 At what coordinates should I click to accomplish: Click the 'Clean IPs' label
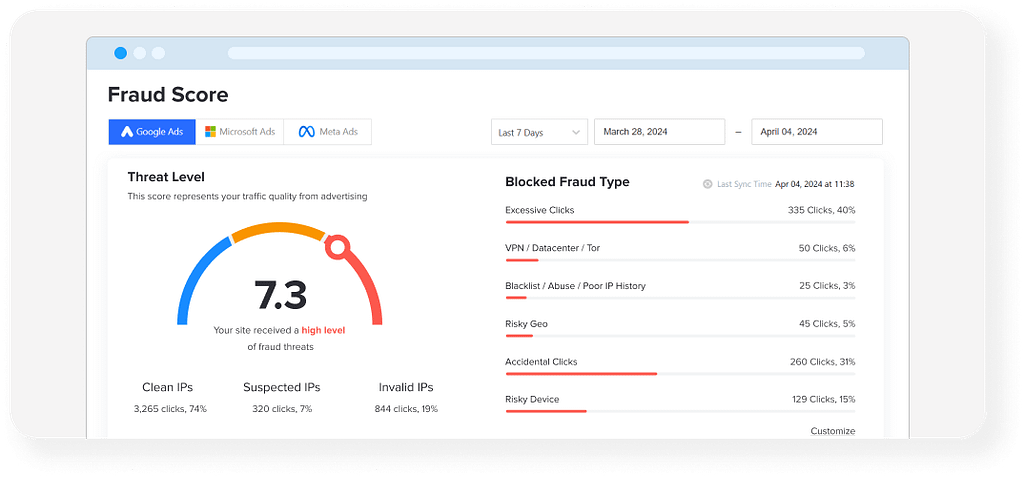tap(167, 387)
